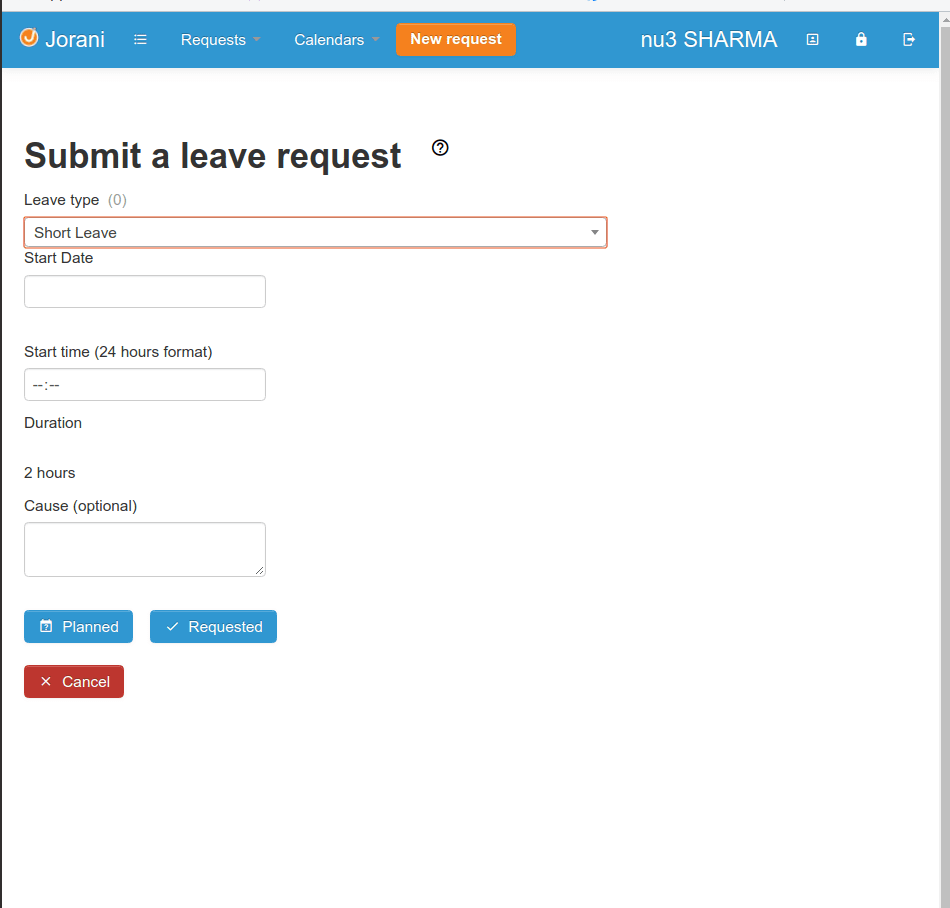
Task: Submit the leave as Planned
Action: pos(78,627)
